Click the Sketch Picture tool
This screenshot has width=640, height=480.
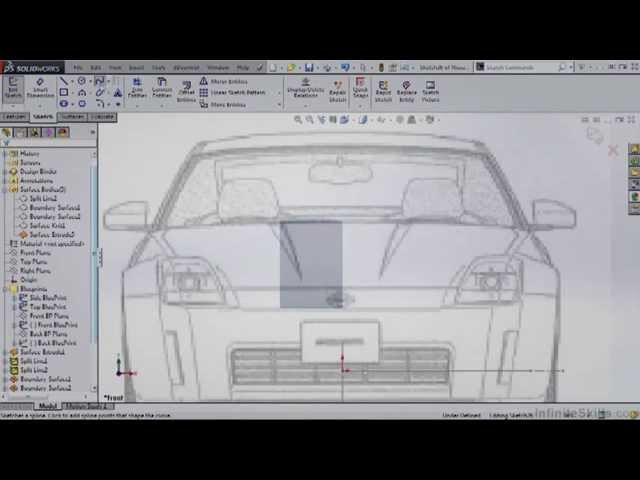click(x=431, y=91)
